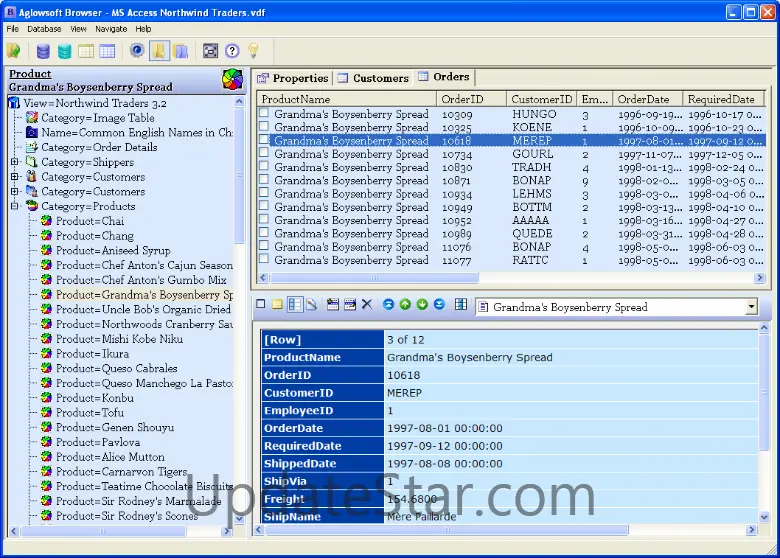Select the QUEDE customer cell
The image size is (780, 558).
532,233
